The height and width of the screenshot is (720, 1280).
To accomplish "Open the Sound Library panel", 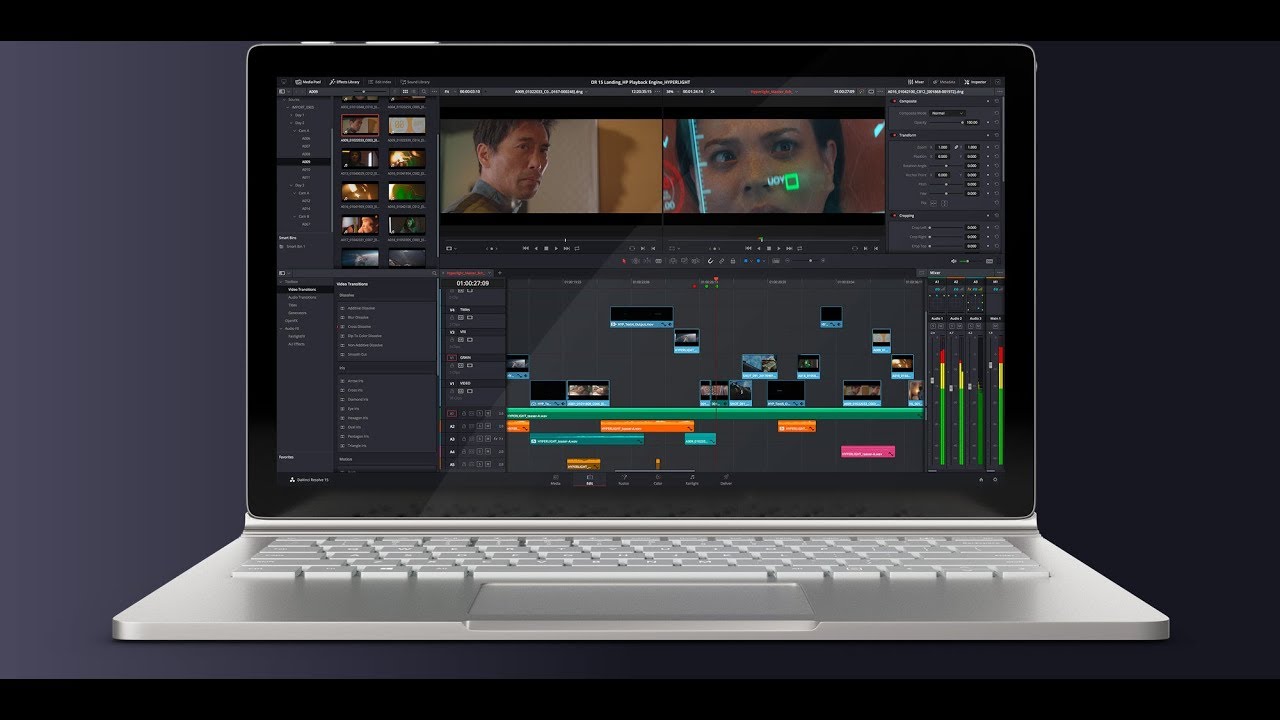I will click(x=415, y=82).
